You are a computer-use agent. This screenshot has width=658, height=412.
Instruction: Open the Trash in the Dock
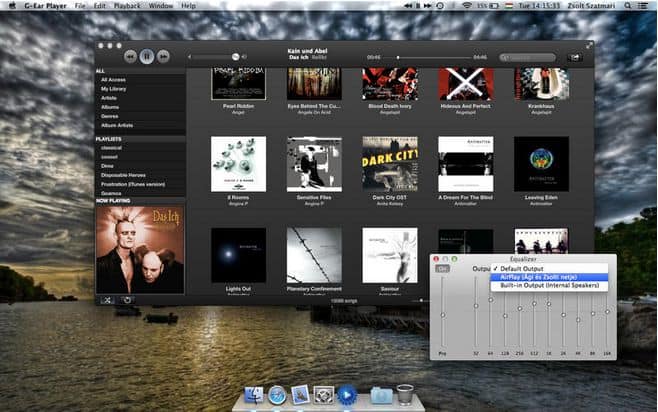[405, 394]
